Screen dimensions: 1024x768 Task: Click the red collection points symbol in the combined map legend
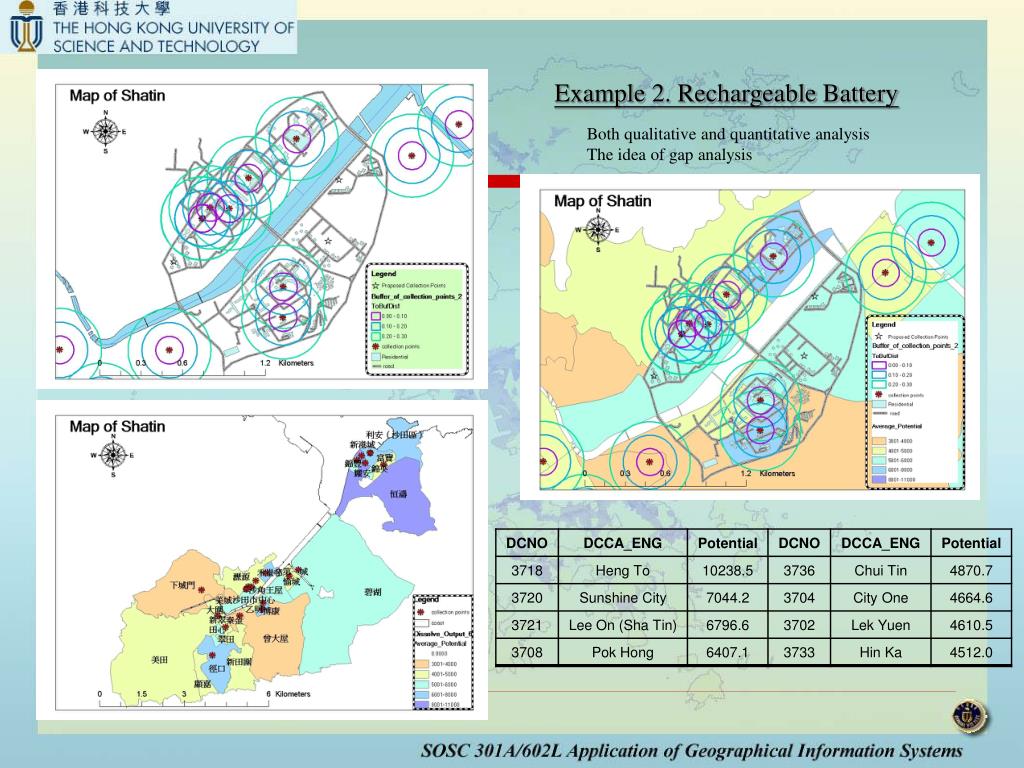[878, 394]
